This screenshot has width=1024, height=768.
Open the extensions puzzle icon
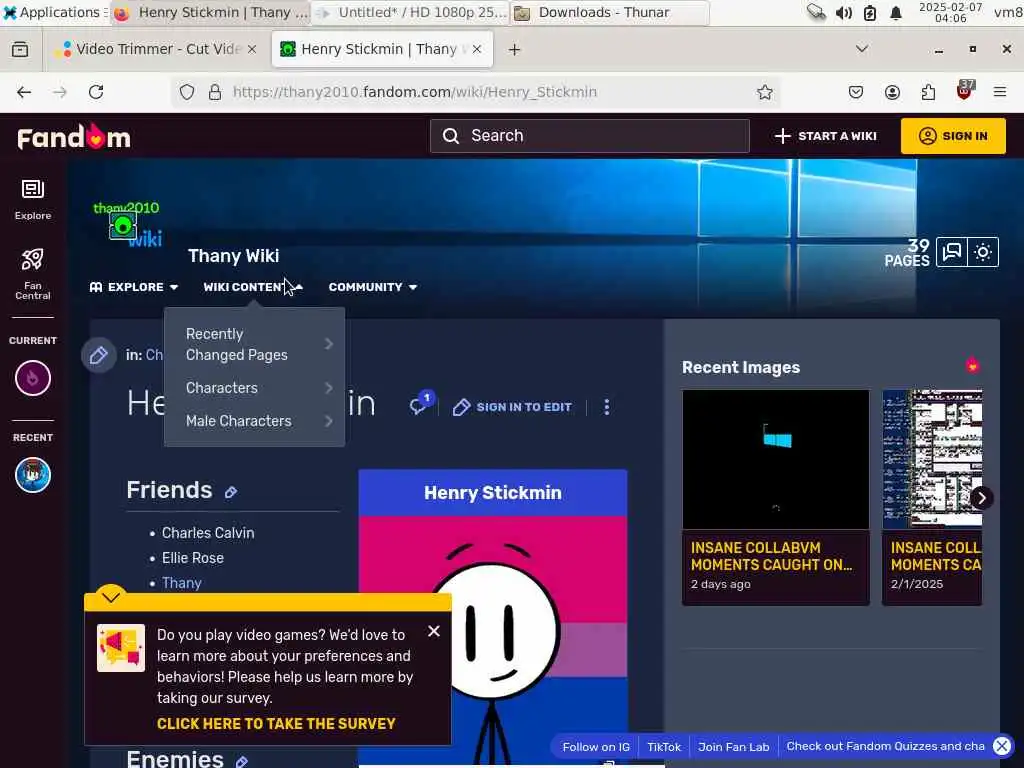pyautogui.click(x=928, y=92)
